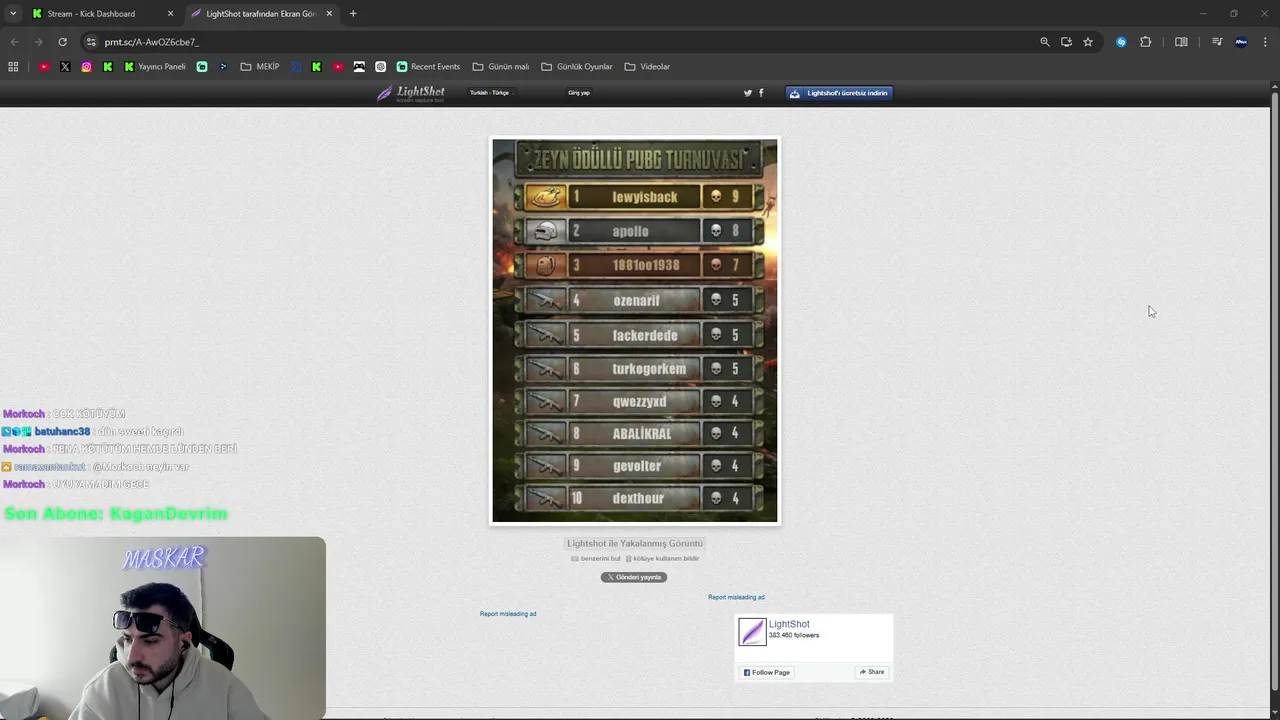The height and width of the screenshot is (720, 1280).
Task: Click the Gönderi yayınla post button
Action: [x=634, y=577]
